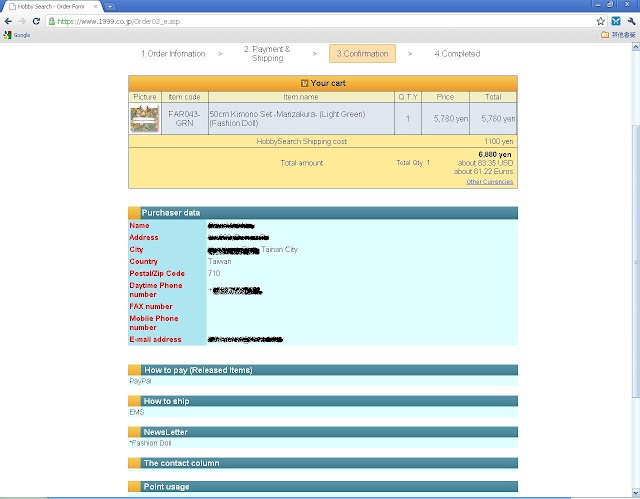Click the browser forward arrow
640x499 pixels.
(22, 21)
